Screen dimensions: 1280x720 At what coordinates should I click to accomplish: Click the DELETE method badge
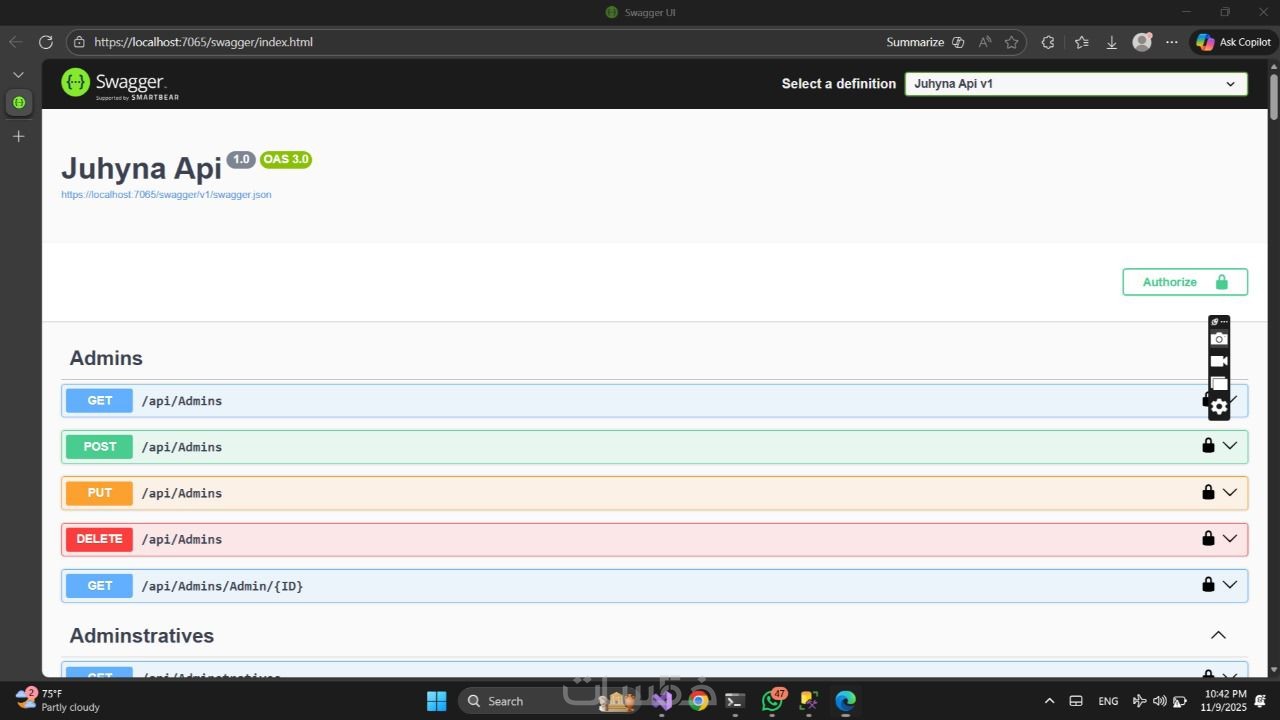point(99,539)
